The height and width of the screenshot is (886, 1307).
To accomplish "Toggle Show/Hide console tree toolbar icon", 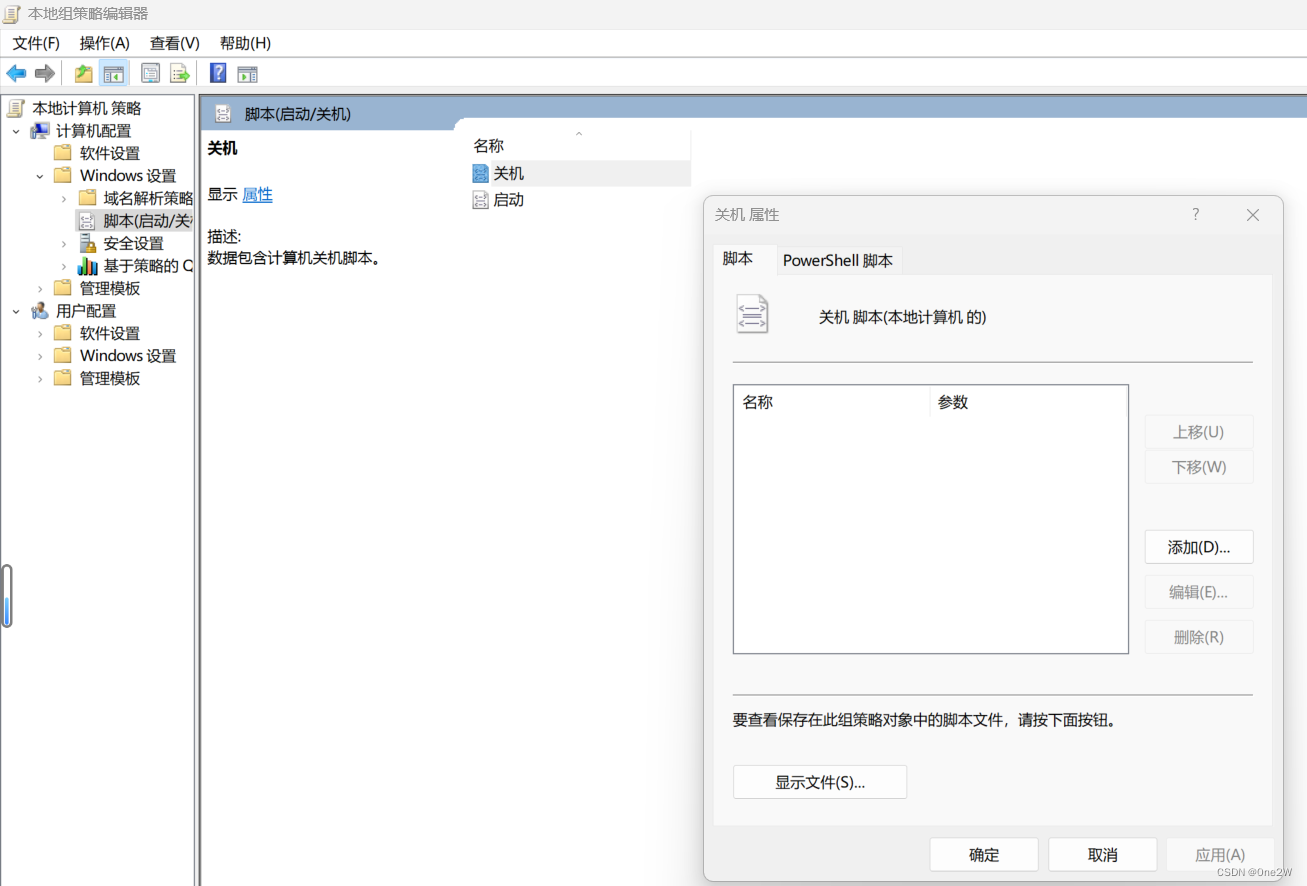I will [x=114, y=73].
